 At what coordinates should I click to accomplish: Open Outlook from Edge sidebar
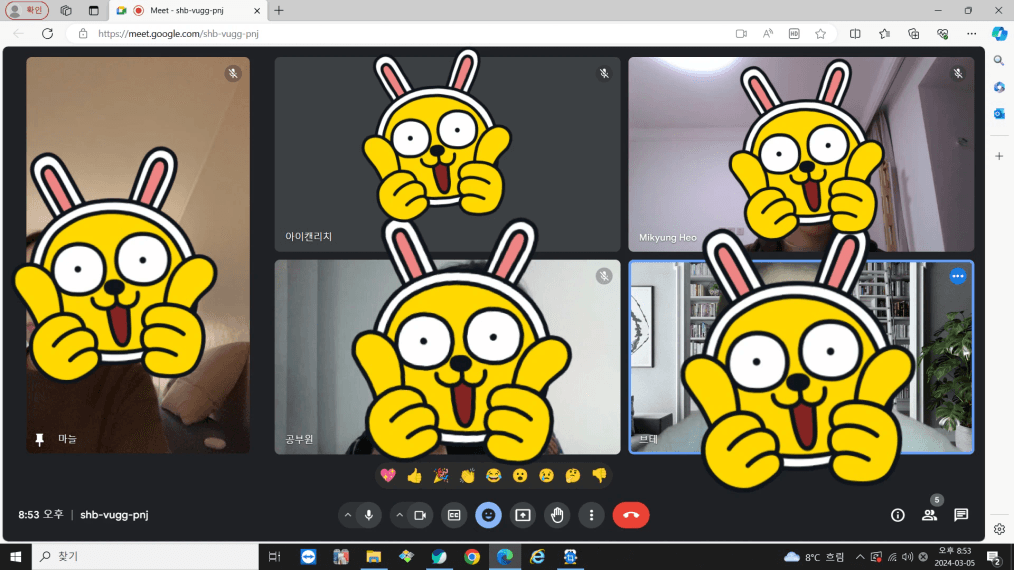point(999,114)
